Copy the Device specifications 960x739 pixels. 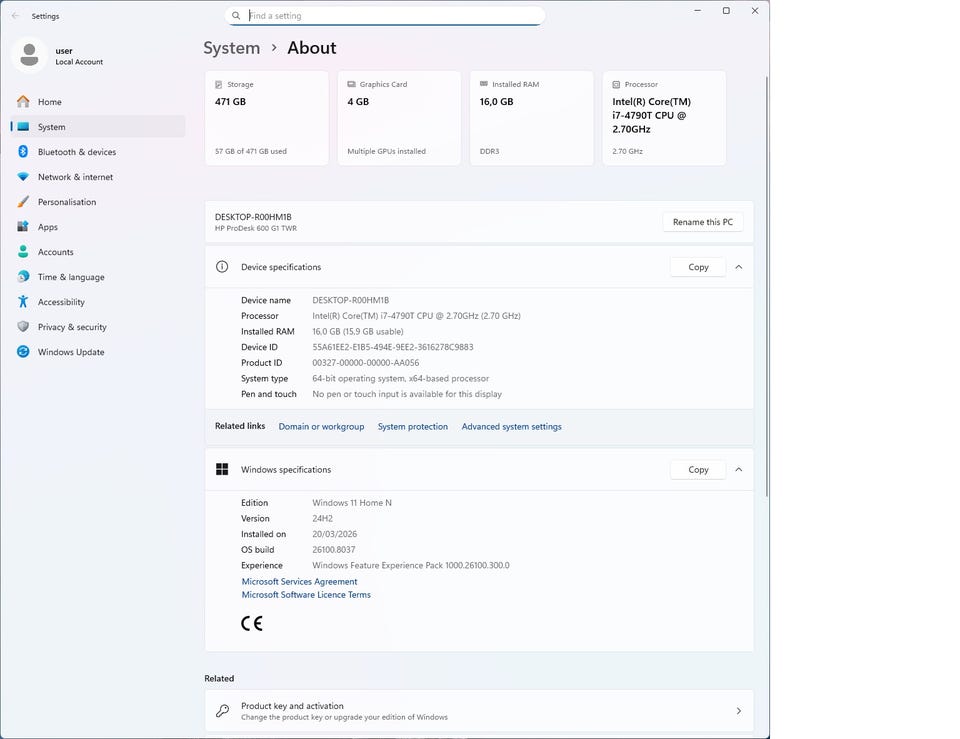pos(698,267)
